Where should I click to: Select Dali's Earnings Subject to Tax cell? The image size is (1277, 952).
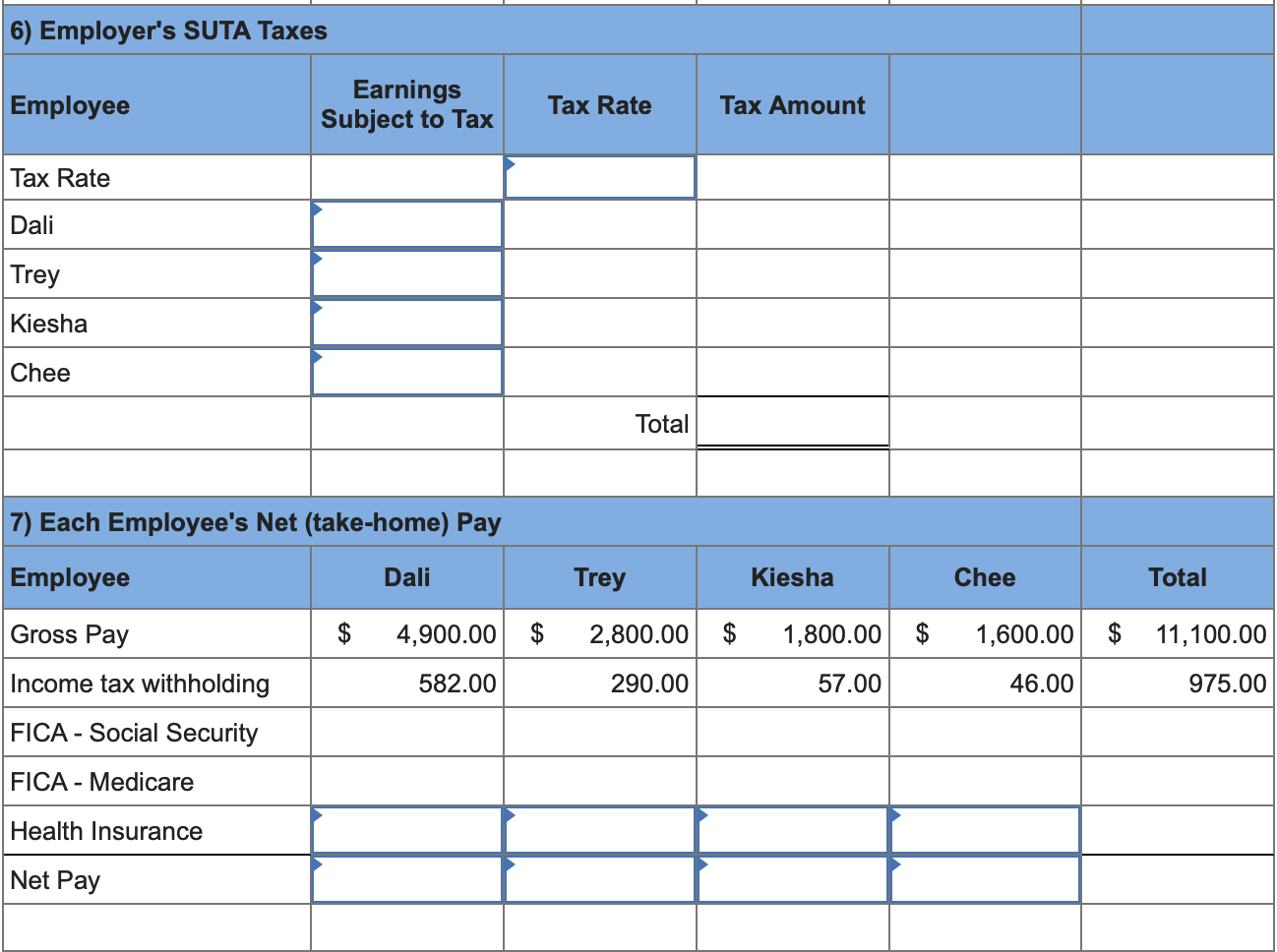[407, 224]
